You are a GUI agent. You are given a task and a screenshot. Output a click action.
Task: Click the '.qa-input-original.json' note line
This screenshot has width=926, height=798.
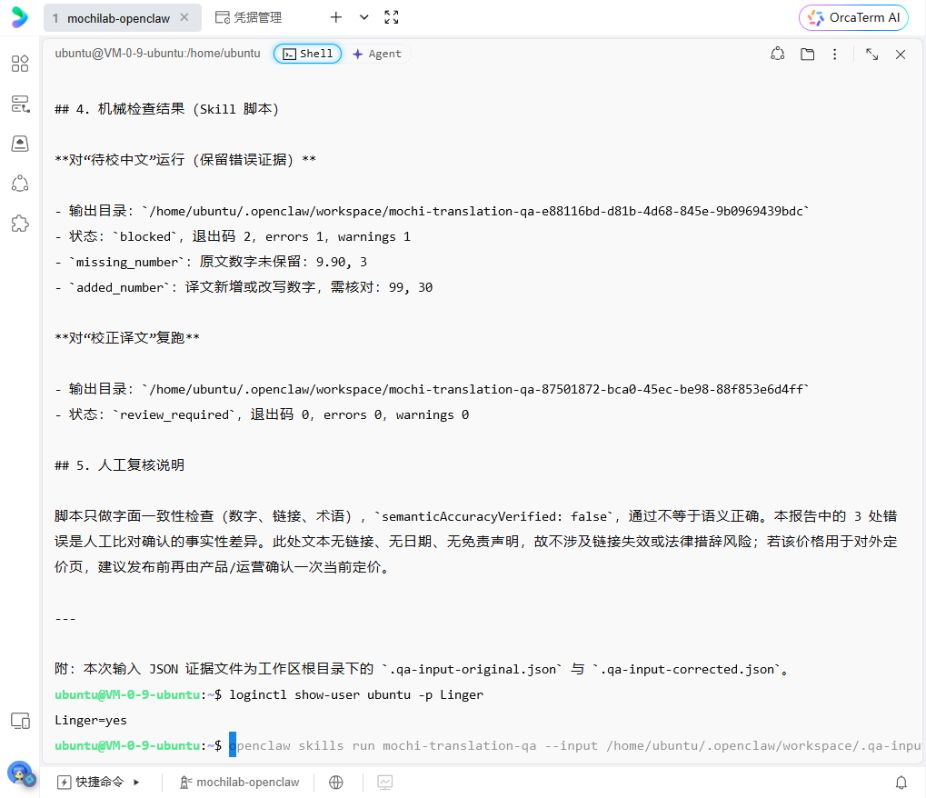422,669
